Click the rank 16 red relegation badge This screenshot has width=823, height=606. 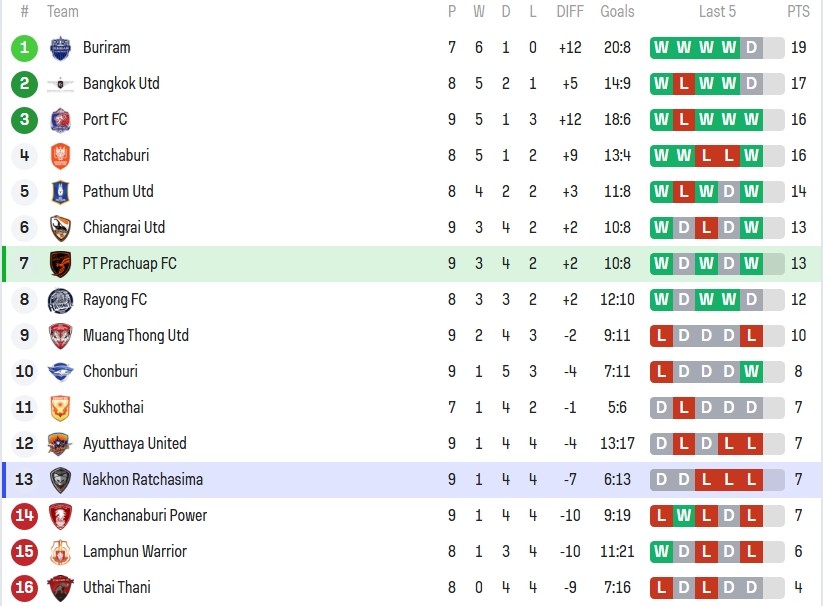25,588
